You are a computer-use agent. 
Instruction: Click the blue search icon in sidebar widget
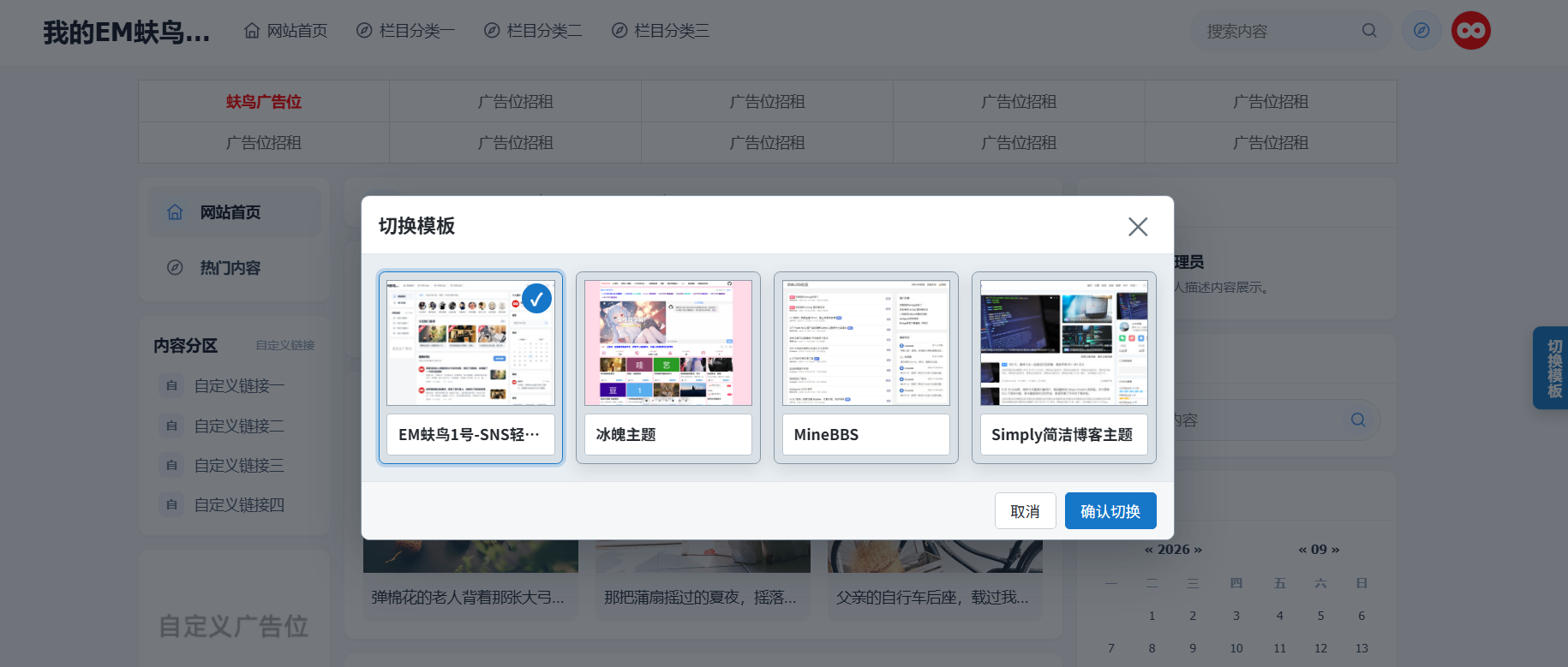(x=1358, y=420)
